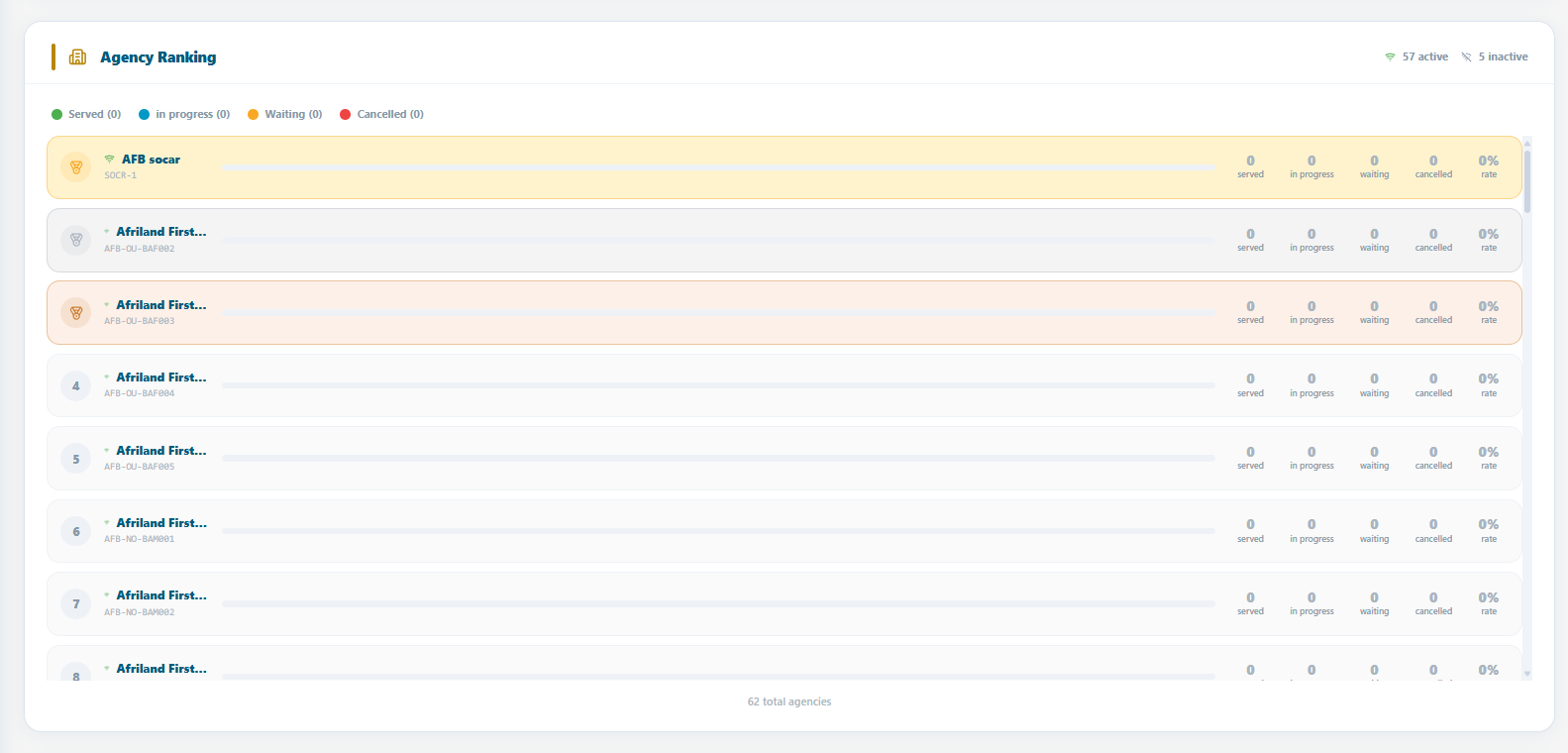Image resolution: width=1568 pixels, height=753 pixels.
Task: Open the agency row AFB-NO-BAM002
Action: coord(784,603)
